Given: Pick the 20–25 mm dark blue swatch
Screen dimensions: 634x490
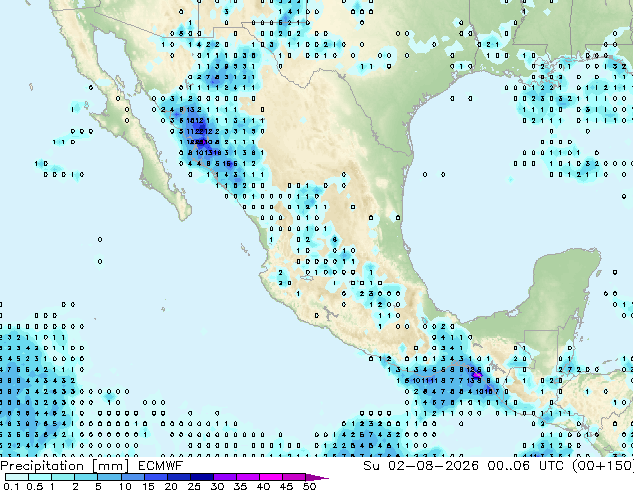Looking at the screenshot, I should pyautogui.click(x=178, y=477).
